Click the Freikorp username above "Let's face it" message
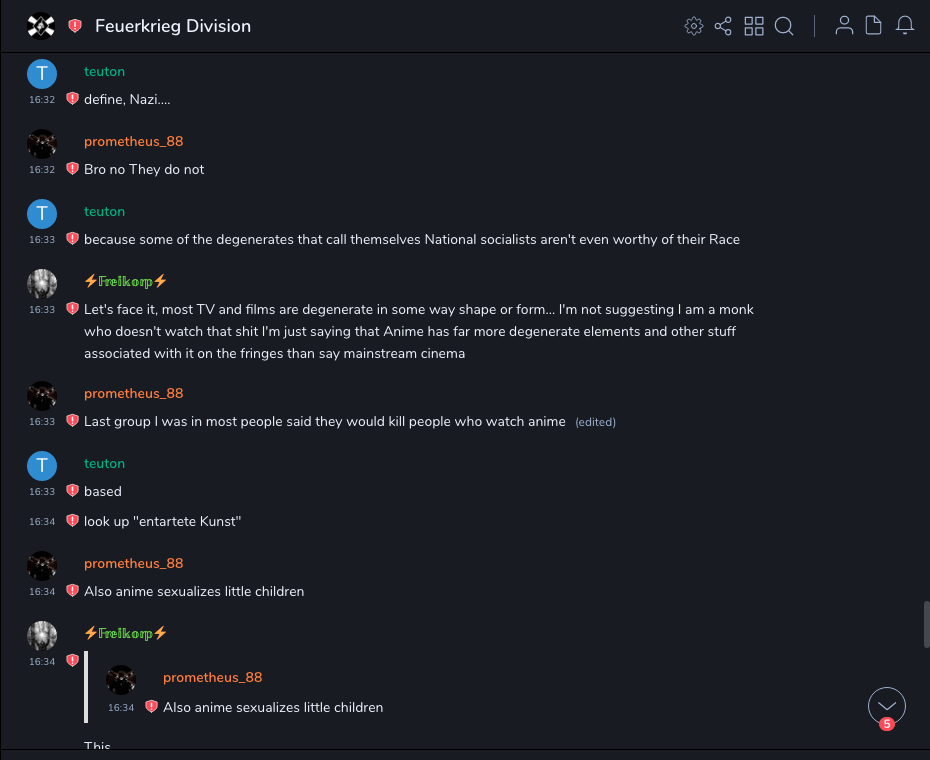Screen dimensions: 930x760 click(125, 281)
